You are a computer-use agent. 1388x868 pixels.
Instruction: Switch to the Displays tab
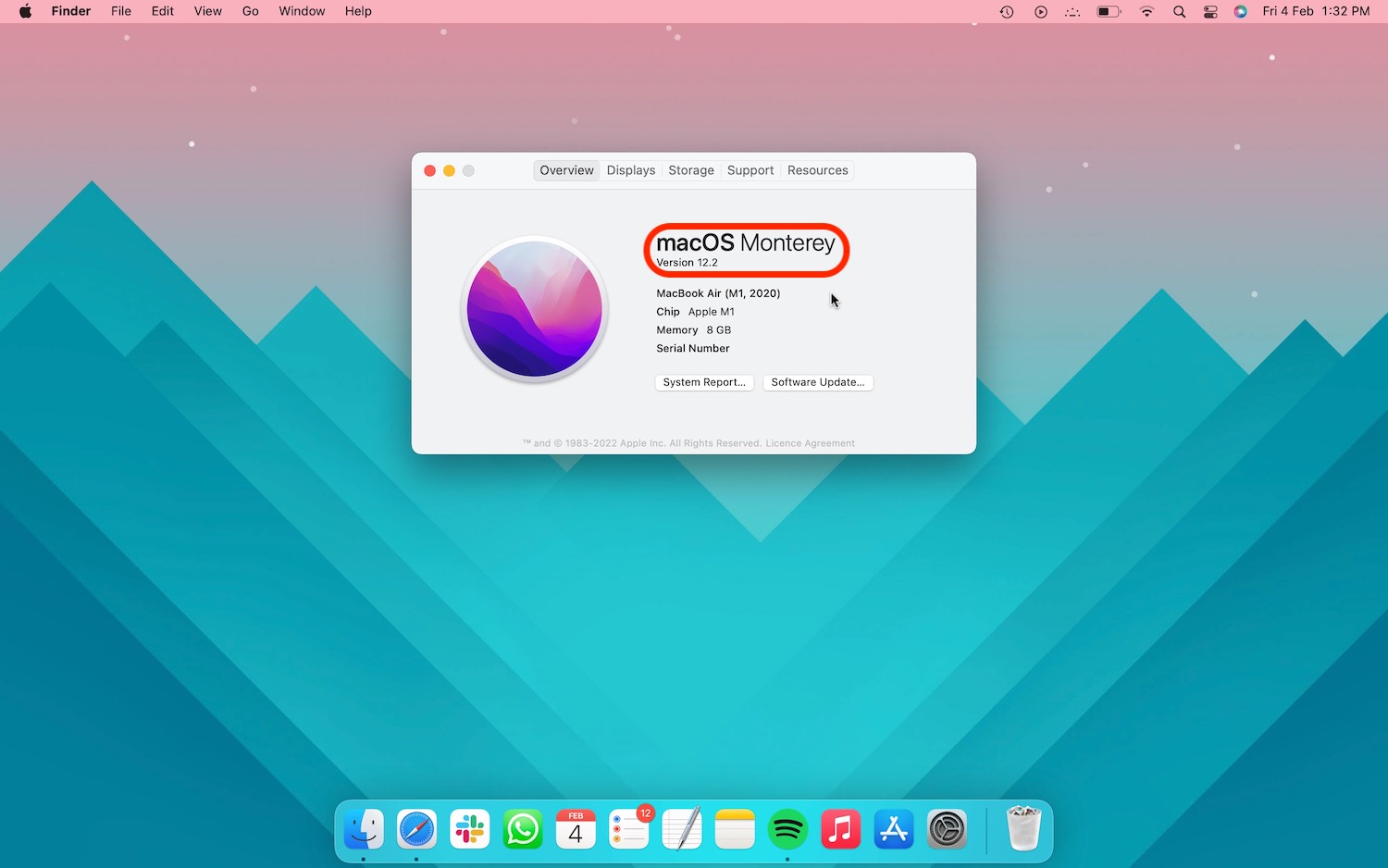pyautogui.click(x=630, y=170)
